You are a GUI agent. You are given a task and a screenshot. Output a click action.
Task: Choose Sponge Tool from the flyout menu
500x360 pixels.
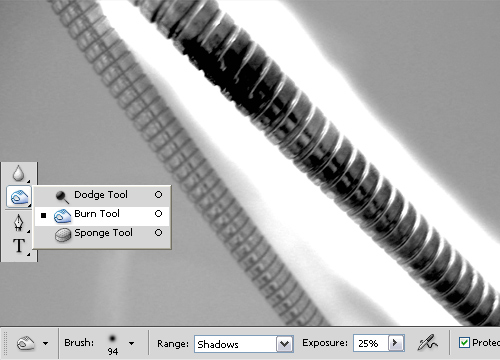coord(102,233)
